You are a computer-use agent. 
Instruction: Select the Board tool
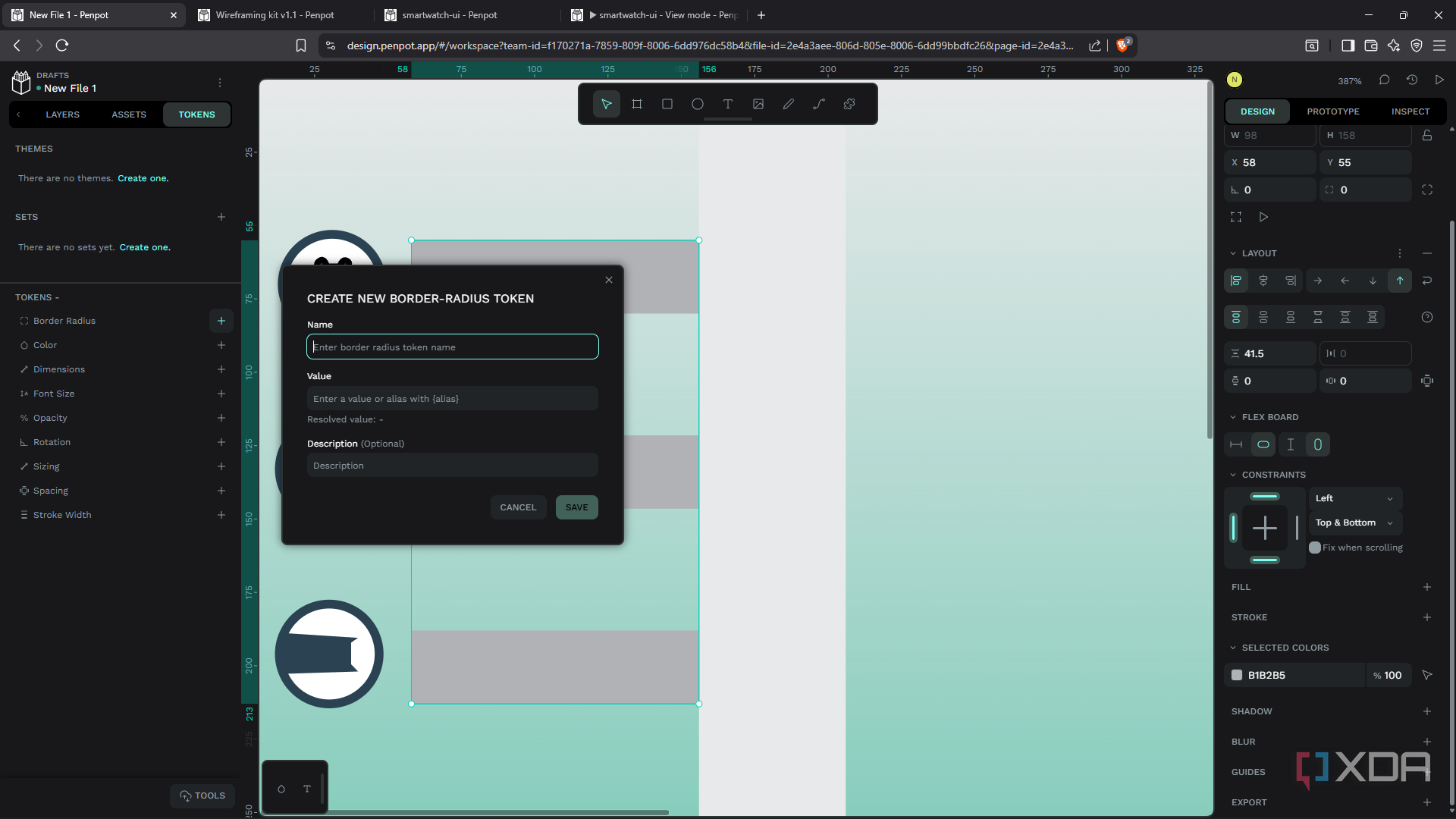pos(637,104)
